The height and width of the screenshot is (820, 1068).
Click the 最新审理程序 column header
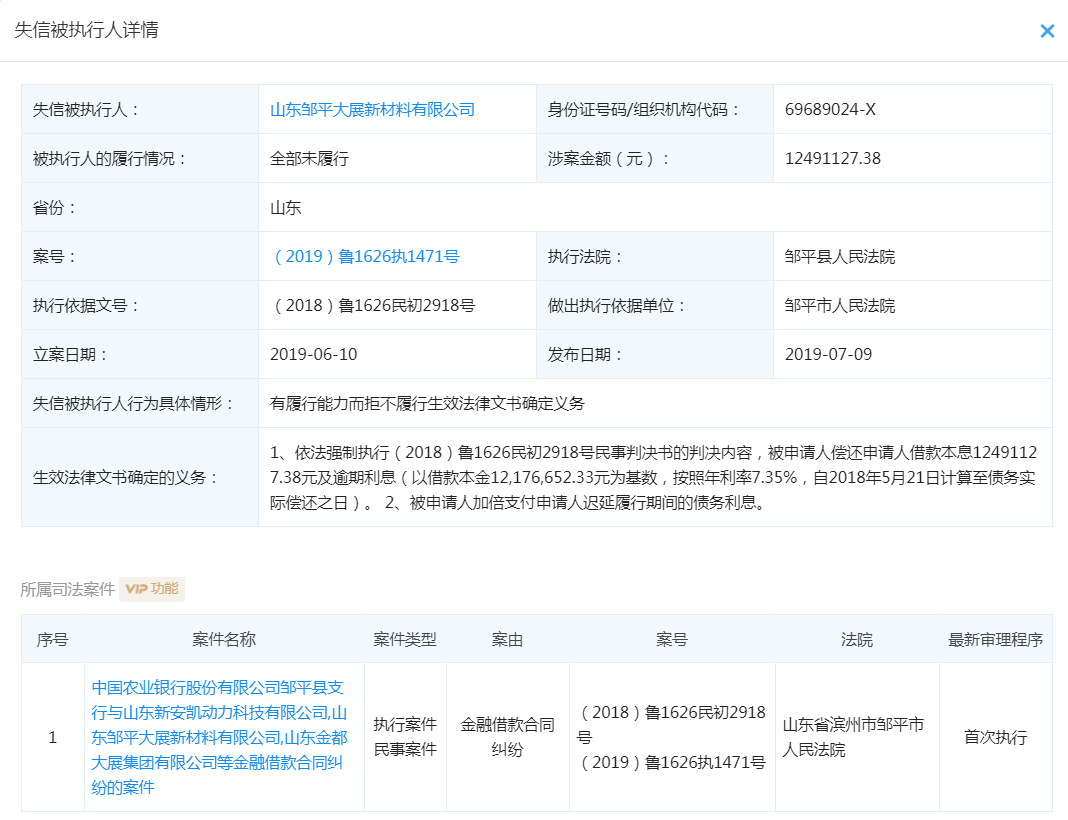click(x=995, y=639)
